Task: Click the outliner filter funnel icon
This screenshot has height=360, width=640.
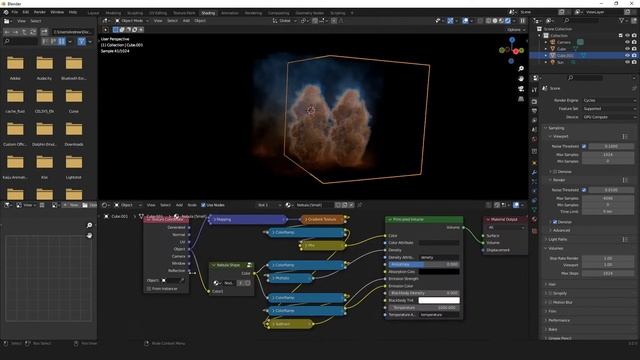Action: [621, 20]
